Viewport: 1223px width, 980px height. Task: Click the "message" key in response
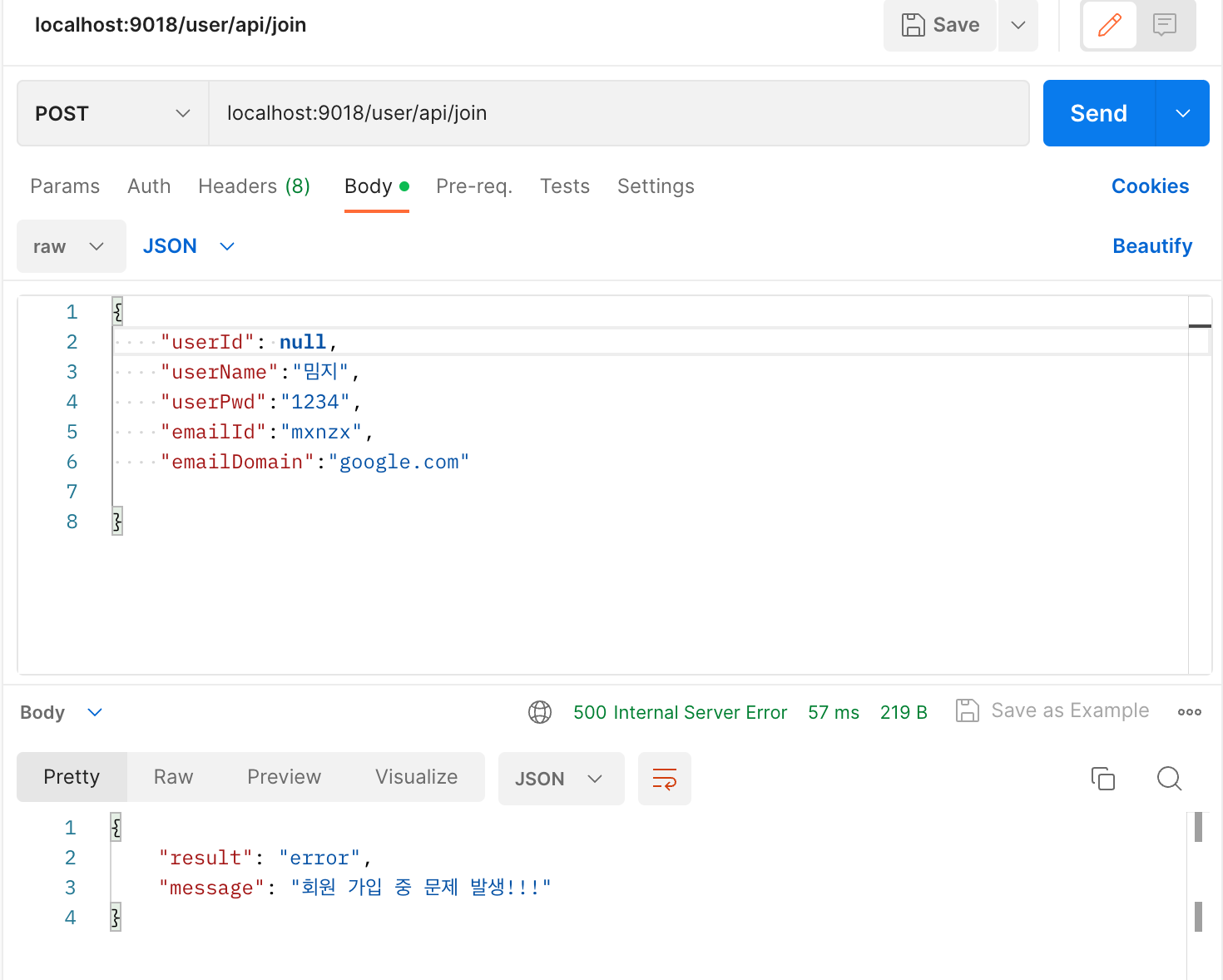211,888
